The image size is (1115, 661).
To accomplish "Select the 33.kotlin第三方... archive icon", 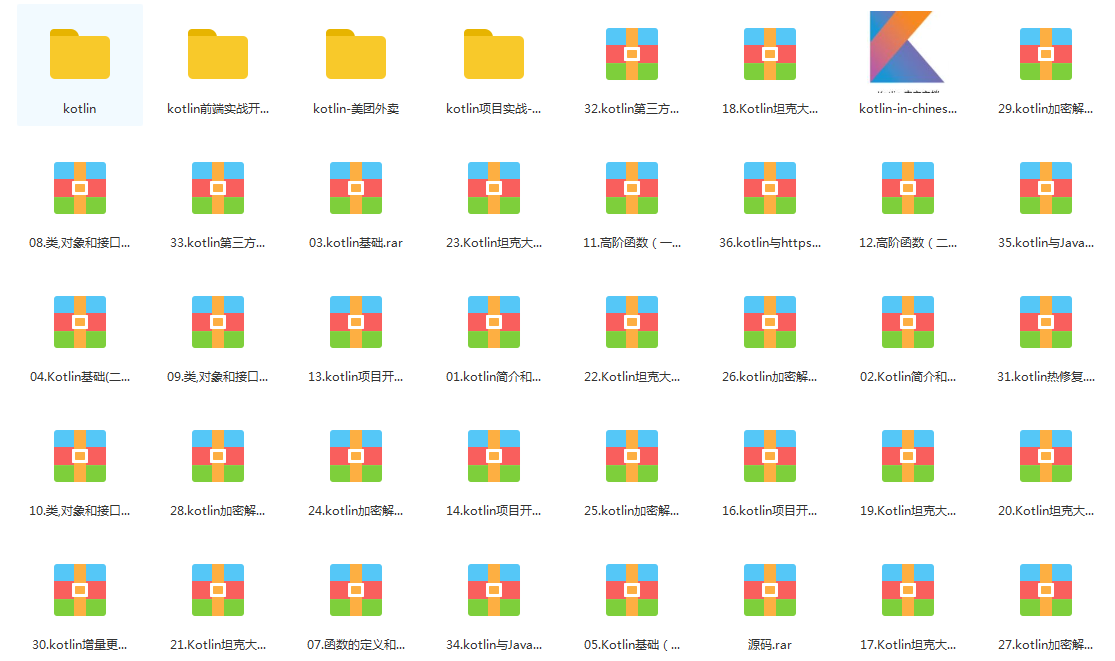I will point(218,188).
